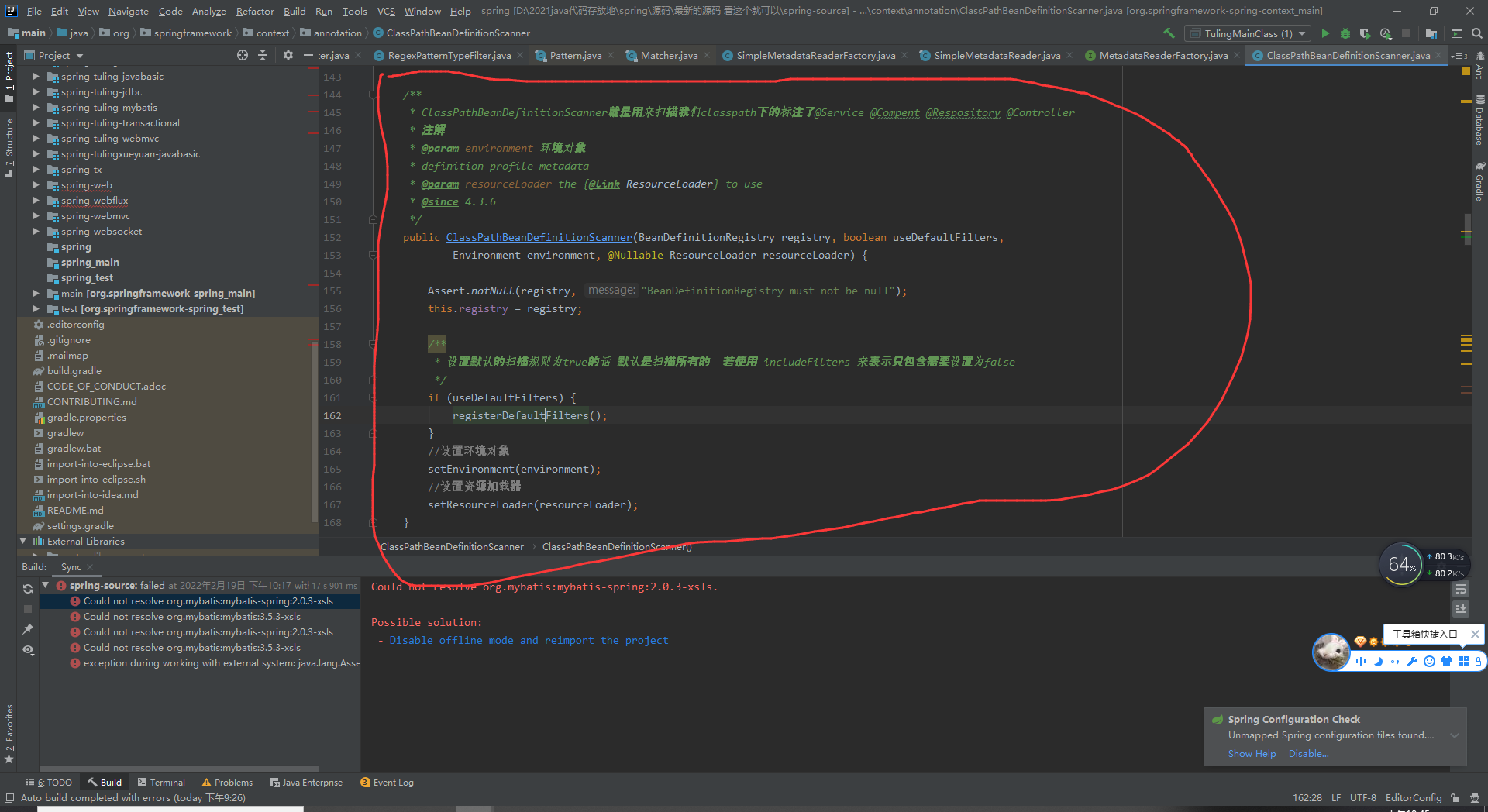This screenshot has width=1488, height=812.
Task: Click the soft-wrap icon in build output
Action: pos(1461,590)
